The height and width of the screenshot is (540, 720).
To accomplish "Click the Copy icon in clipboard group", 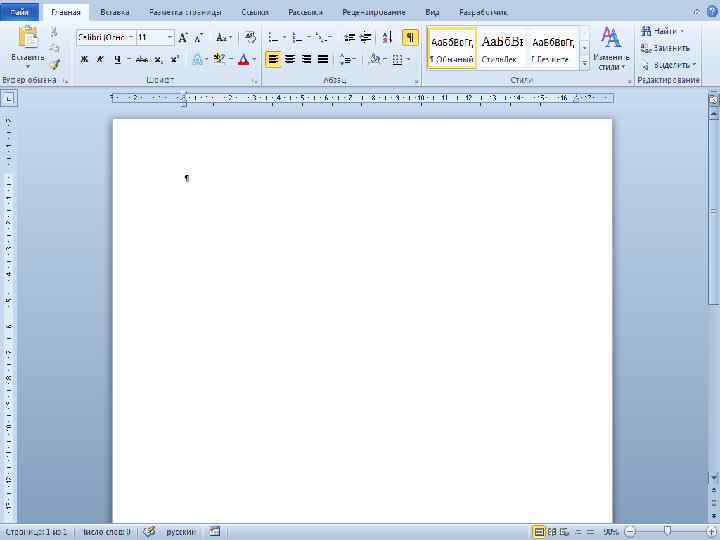I will [54, 48].
